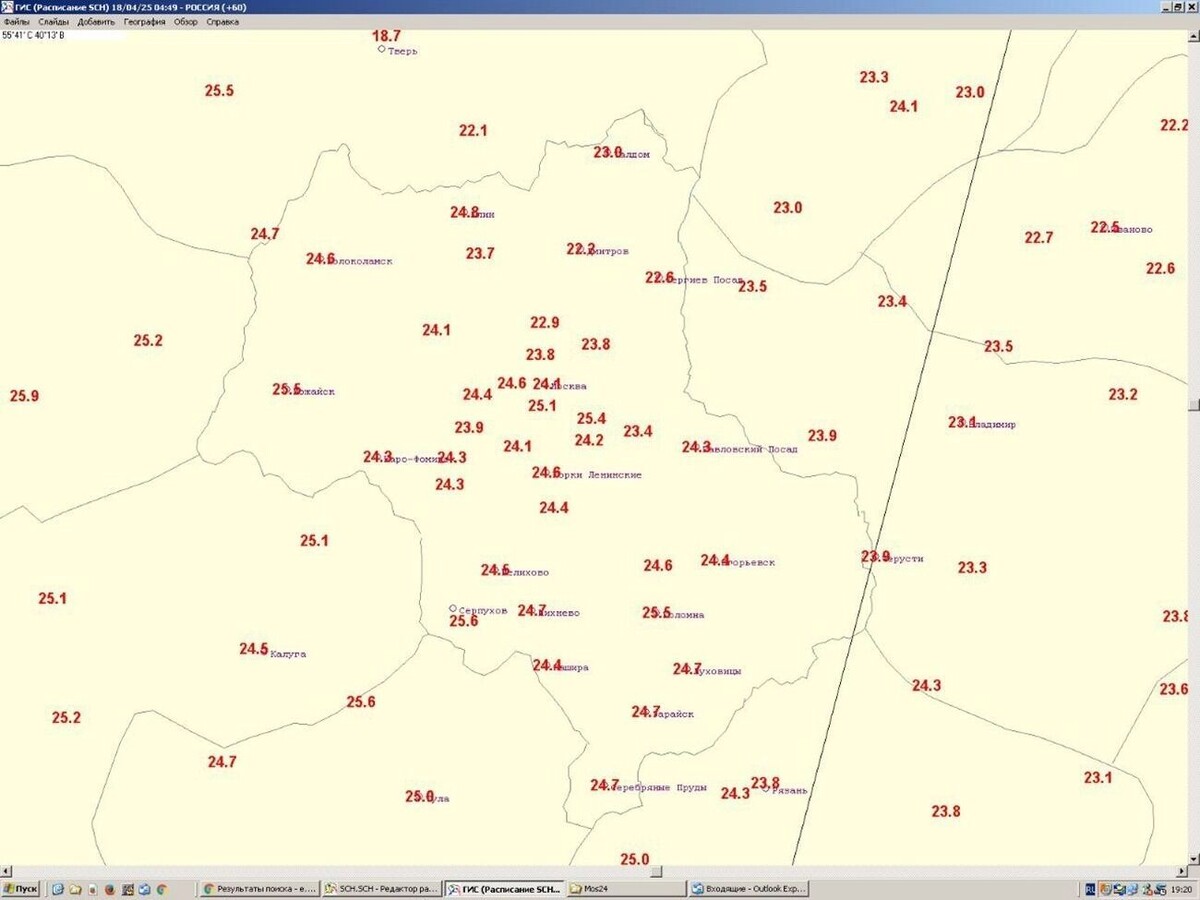Launch Chrome from the quick launch bar
1200x900 pixels.
tap(161, 888)
